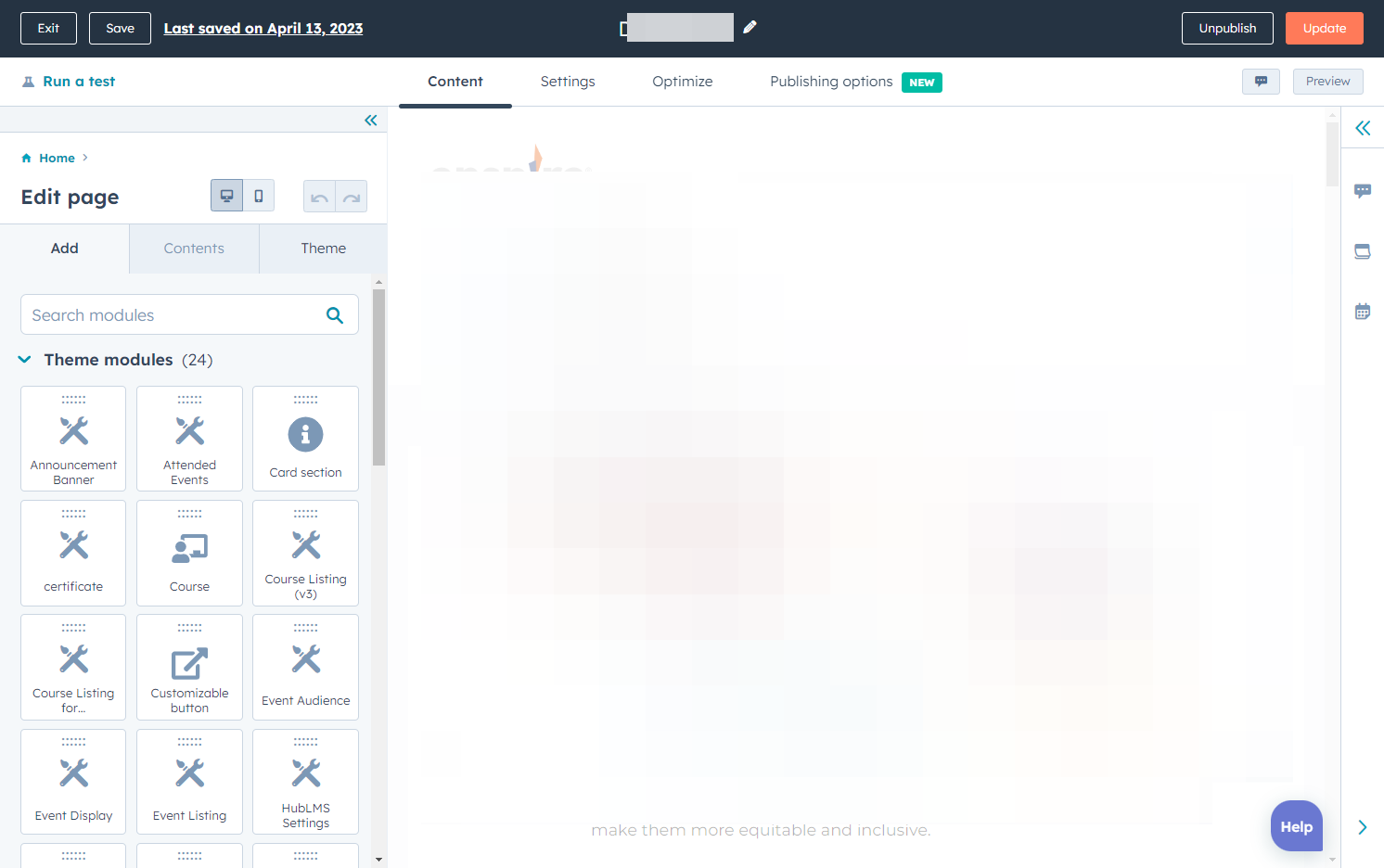Add the Event Display module
This screenshot has width=1384, height=868.
(x=73, y=782)
